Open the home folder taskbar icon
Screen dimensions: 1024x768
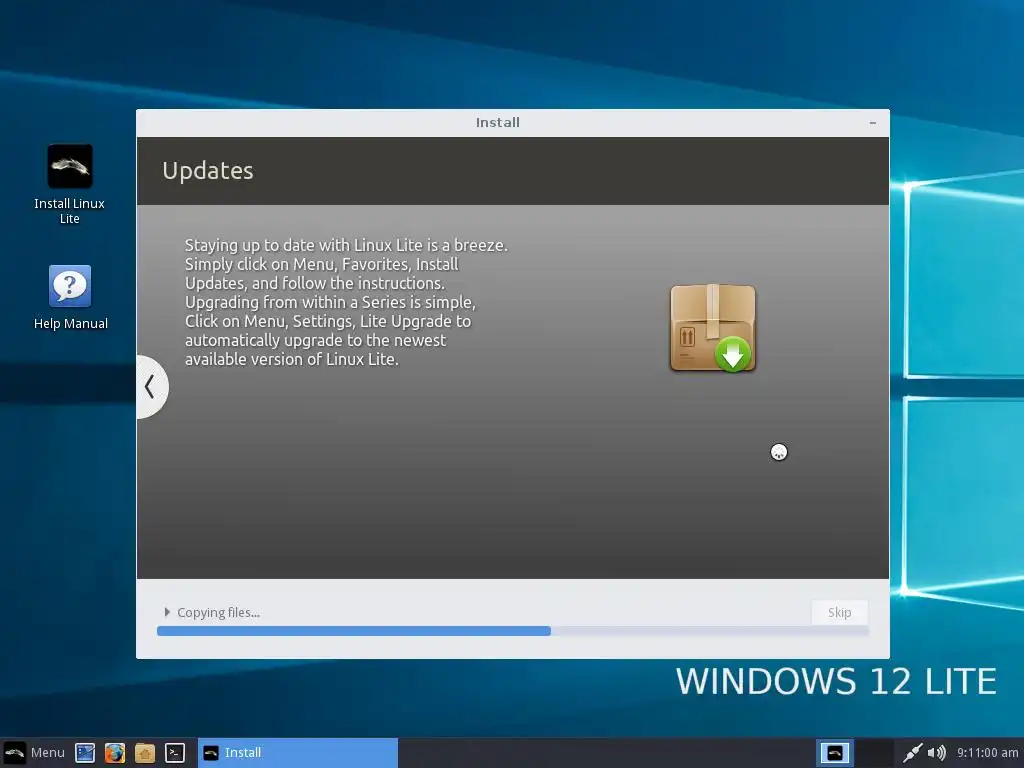144,753
